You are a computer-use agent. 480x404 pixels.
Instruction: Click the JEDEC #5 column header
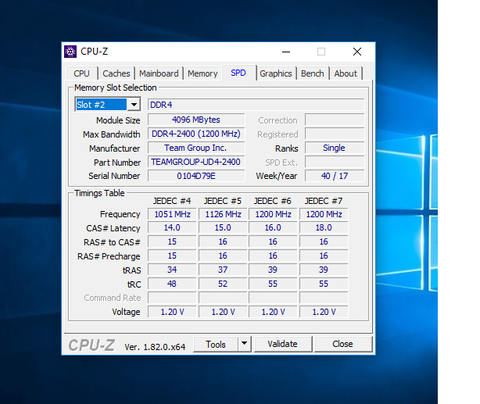pos(223,201)
